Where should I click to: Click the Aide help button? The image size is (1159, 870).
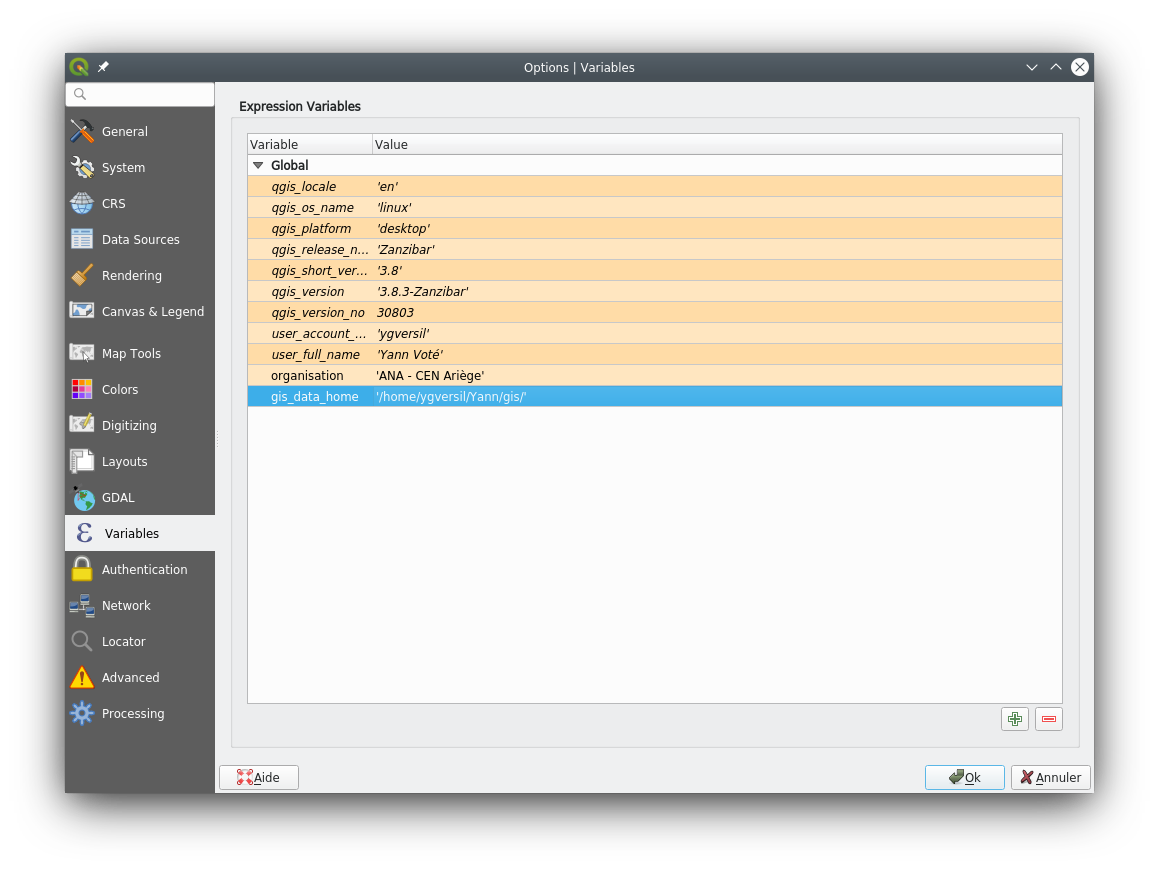click(x=259, y=778)
